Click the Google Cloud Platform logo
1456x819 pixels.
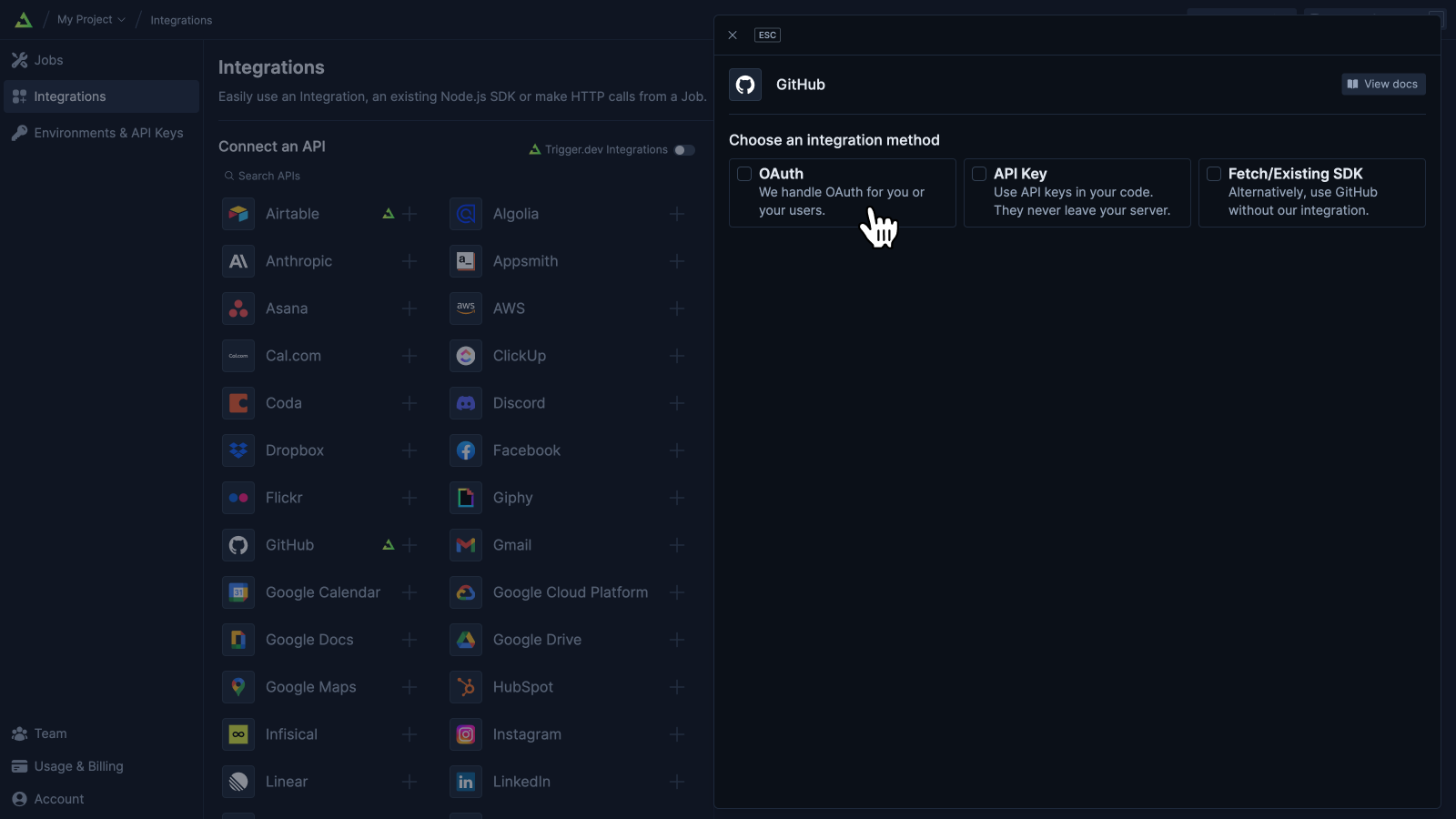click(x=466, y=592)
